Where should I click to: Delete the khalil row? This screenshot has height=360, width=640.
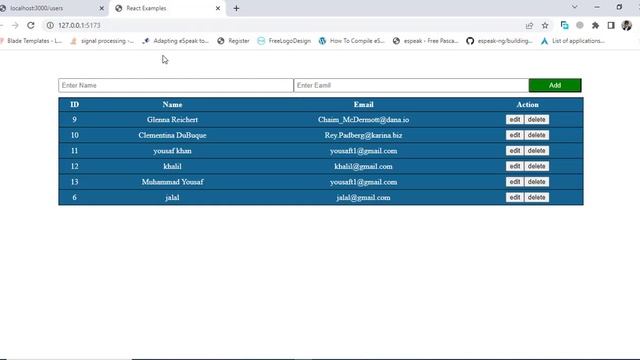click(x=536, y=166)
